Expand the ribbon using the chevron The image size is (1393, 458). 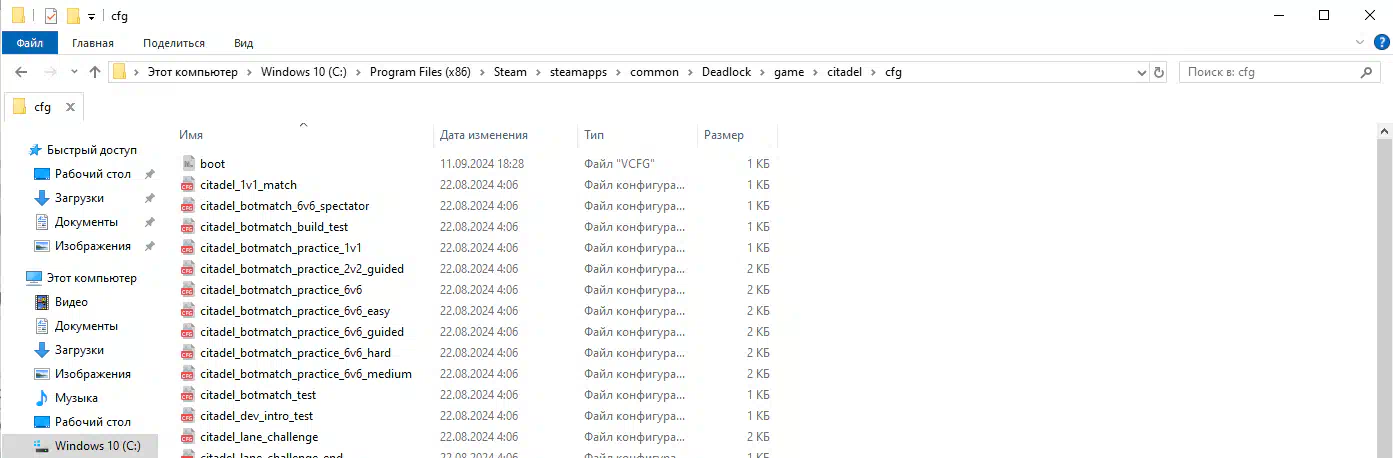pos(1360,43)
